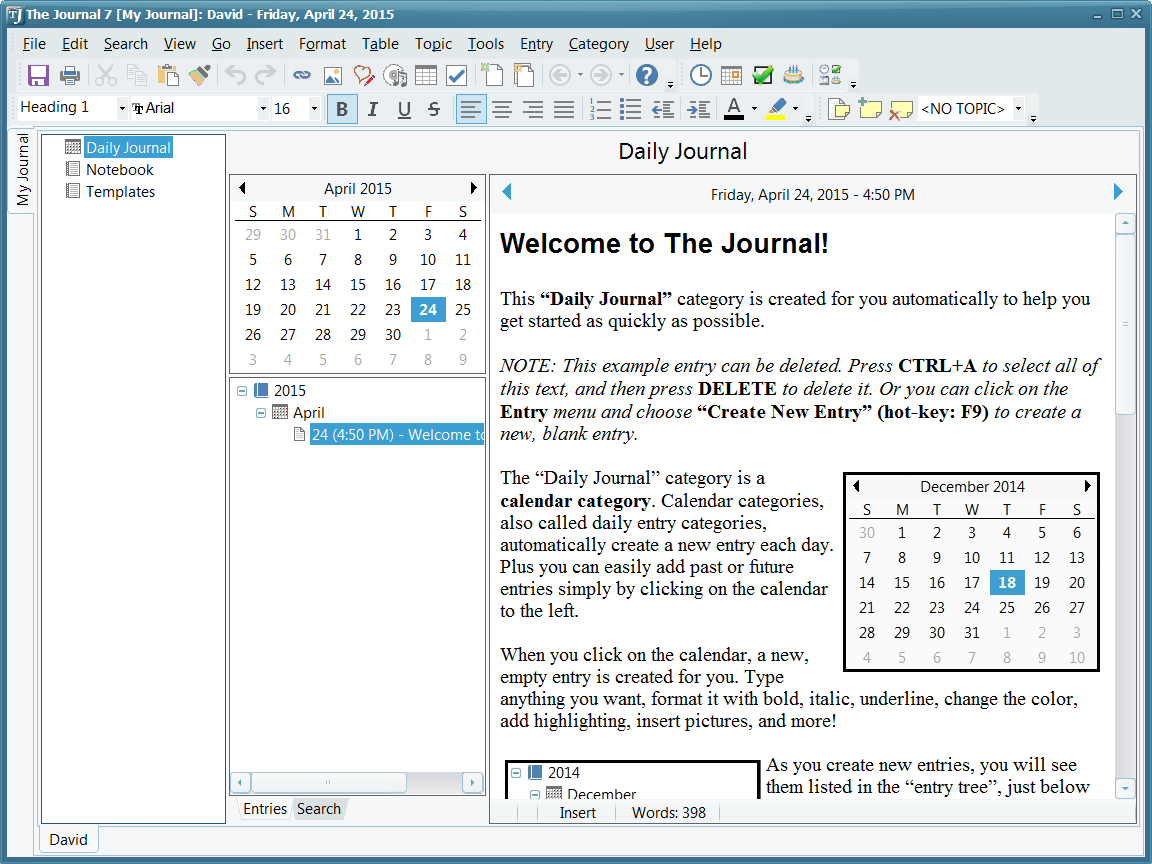The image size is (1152, 864).
Task: Switch to the Entries tab
Action: [x=264, y=809]
